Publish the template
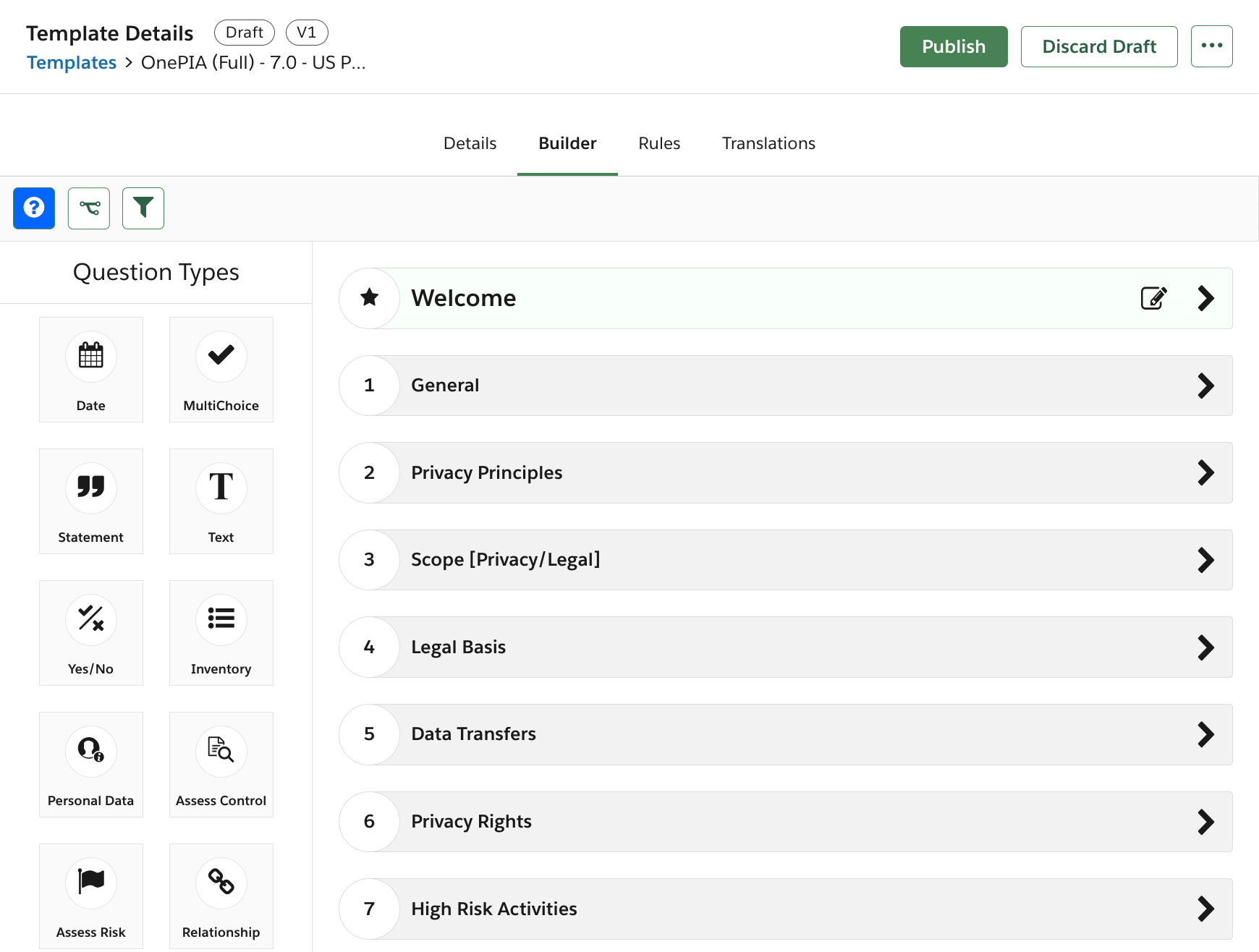The height and width of the screenshot is (952, 1259). (x=953, y=46)
